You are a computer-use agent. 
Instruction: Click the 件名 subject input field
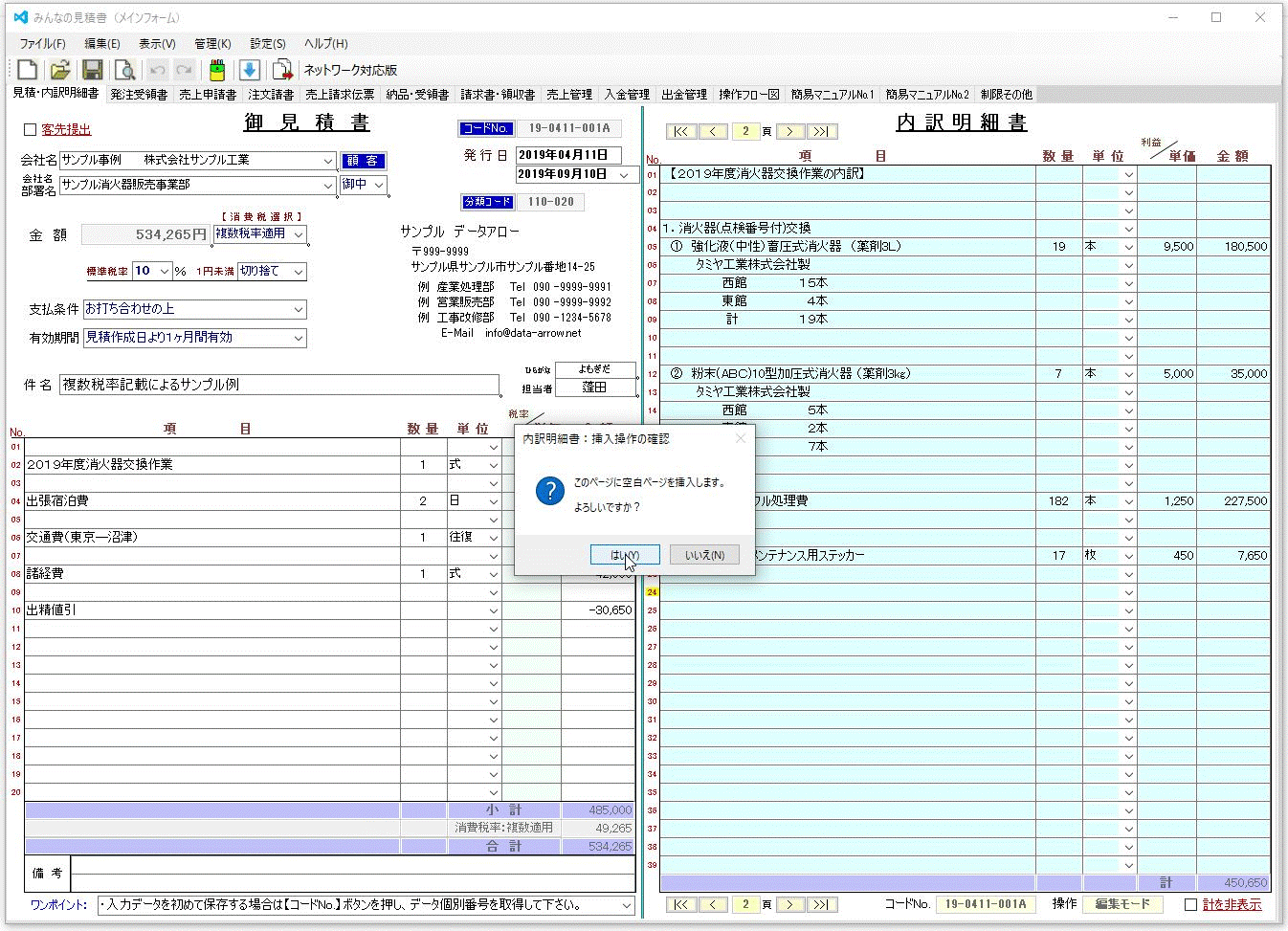(x=278, y=385)
